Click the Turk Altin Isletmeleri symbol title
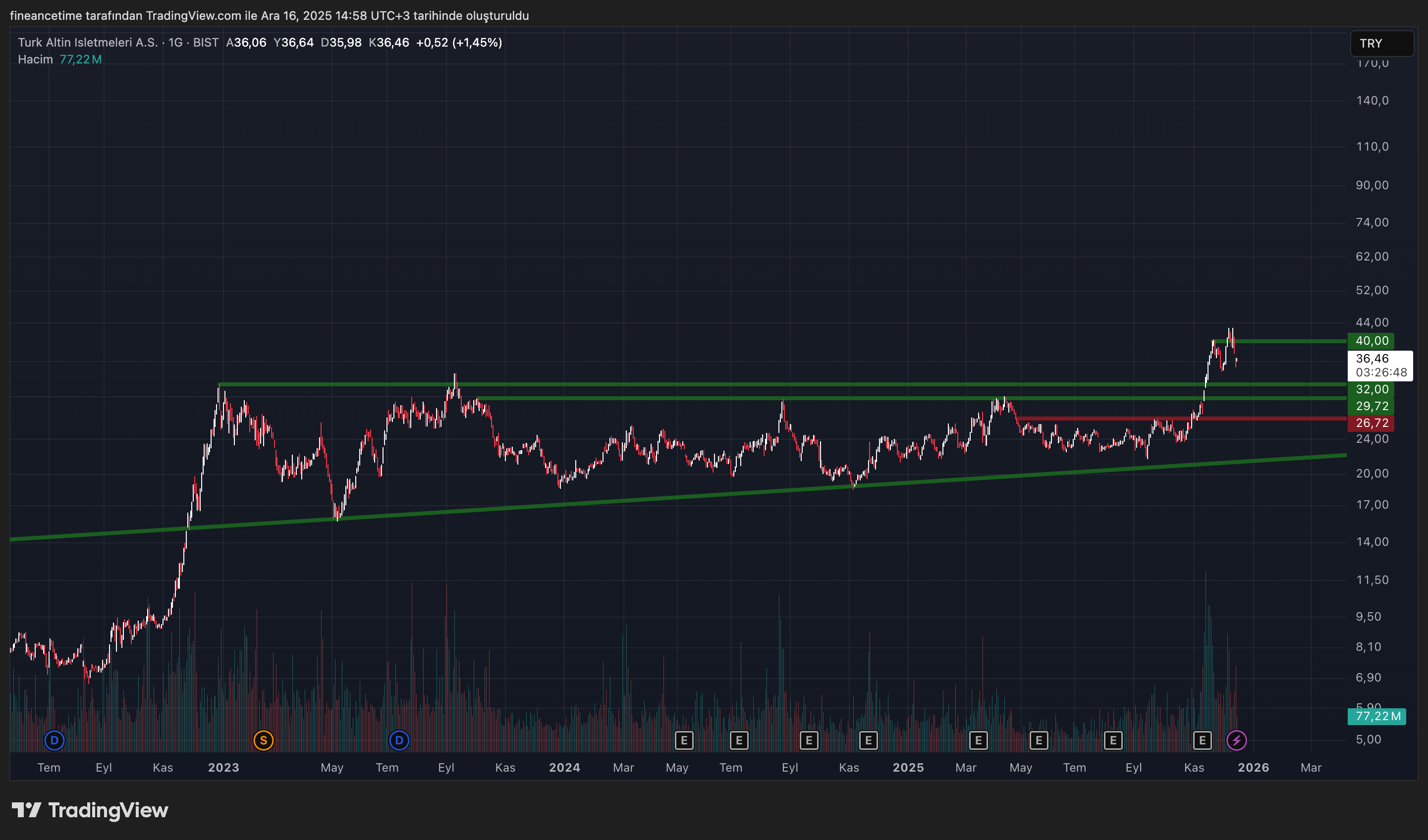Screen dimensions: 1428x840 (88, 43)
